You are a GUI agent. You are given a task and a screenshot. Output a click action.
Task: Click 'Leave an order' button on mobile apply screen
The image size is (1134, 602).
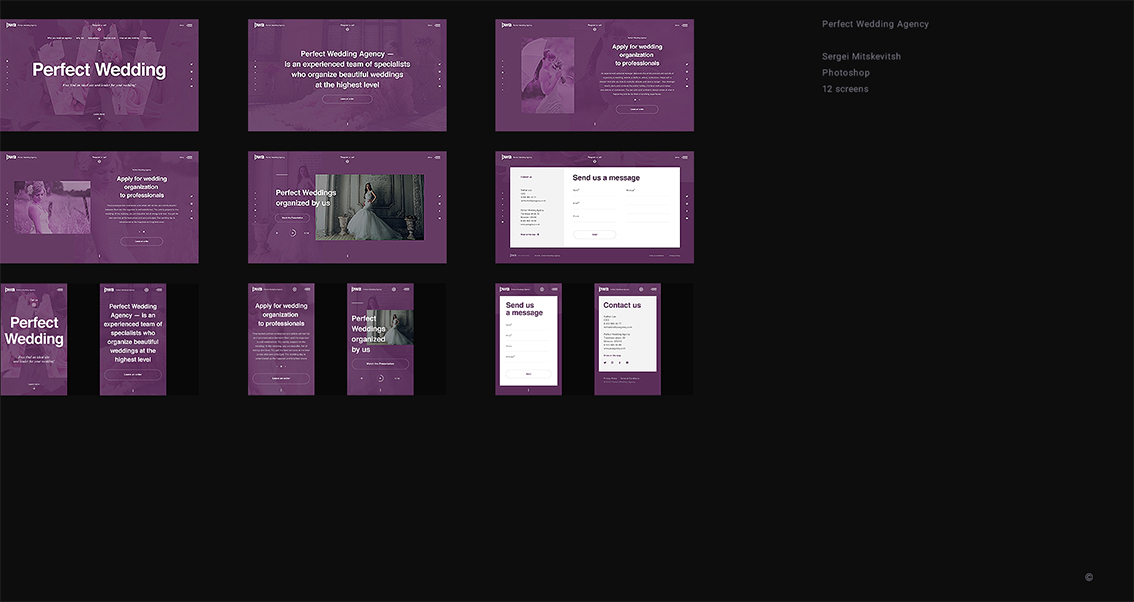pos(281,378)
